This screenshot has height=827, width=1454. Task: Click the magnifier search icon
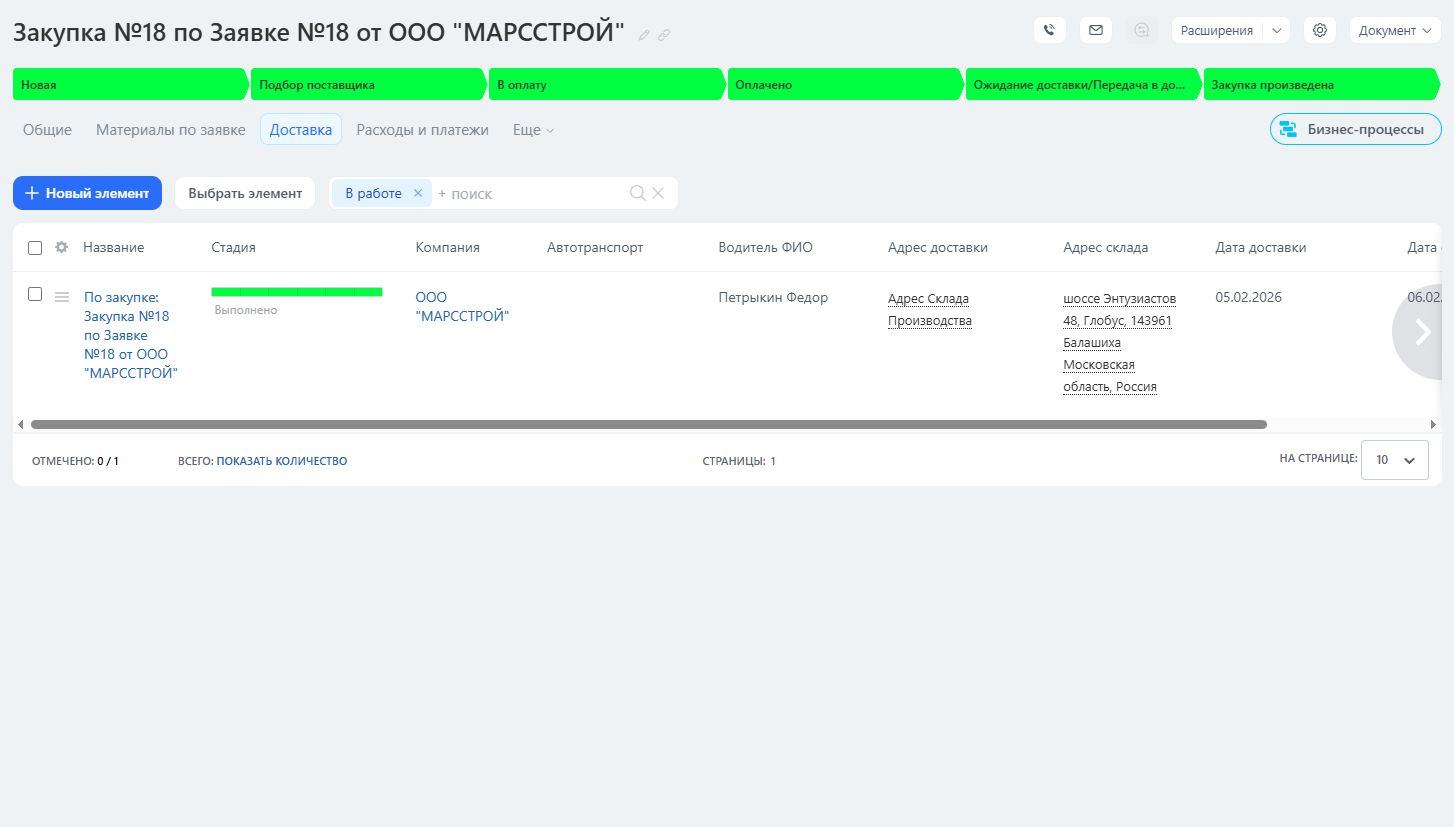(637, 193)
